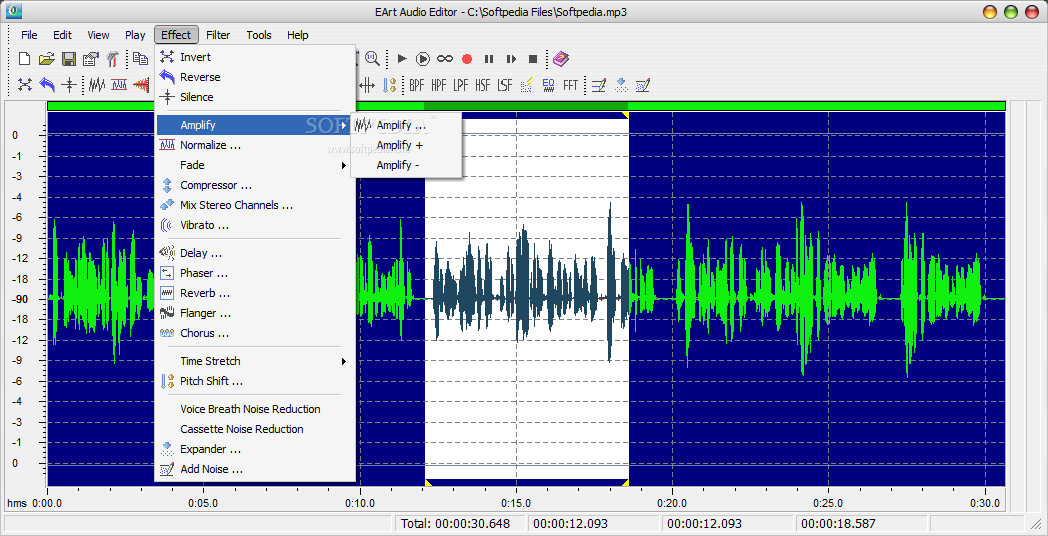The image size is (1048, 536).
Task: Click the Save floppy disk icon
Action: [x=68, y=59]
